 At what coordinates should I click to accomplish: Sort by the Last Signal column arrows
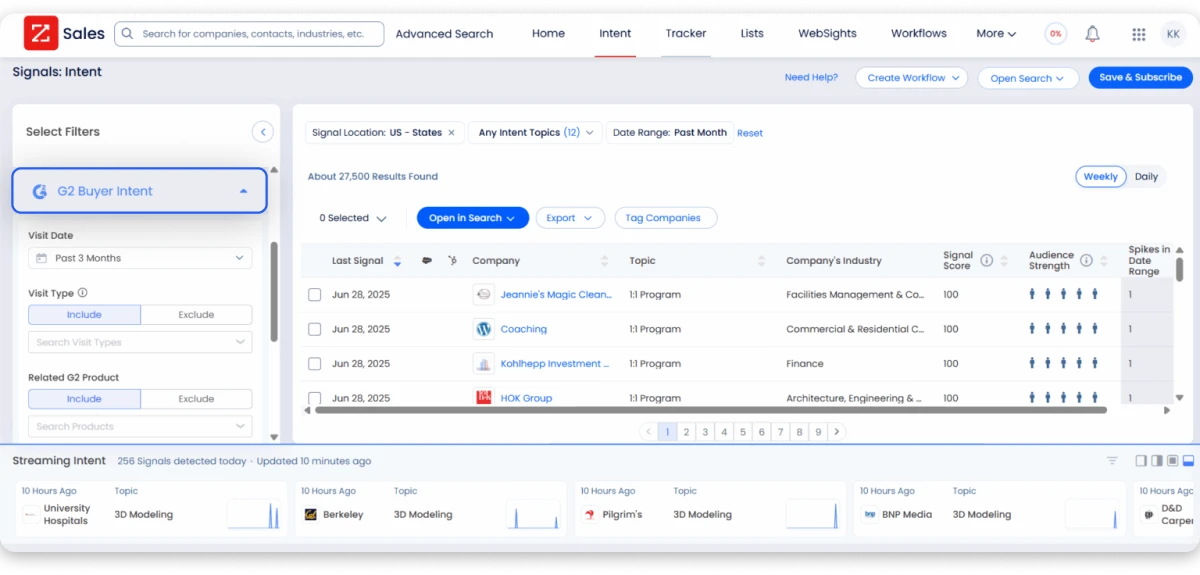coord(397,261)
